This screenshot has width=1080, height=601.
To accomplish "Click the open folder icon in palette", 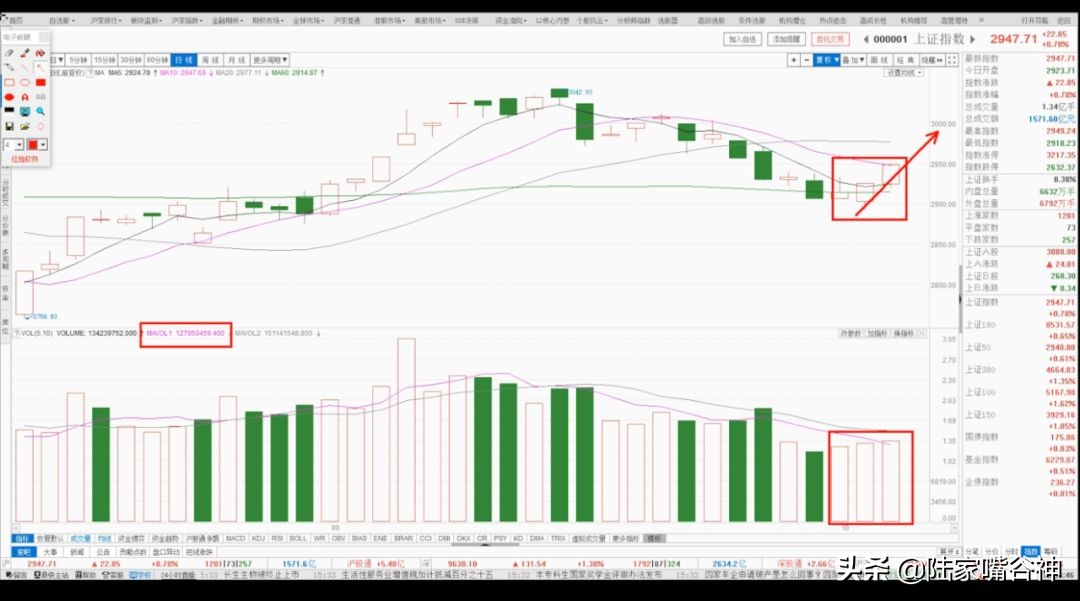I will 25,126.
